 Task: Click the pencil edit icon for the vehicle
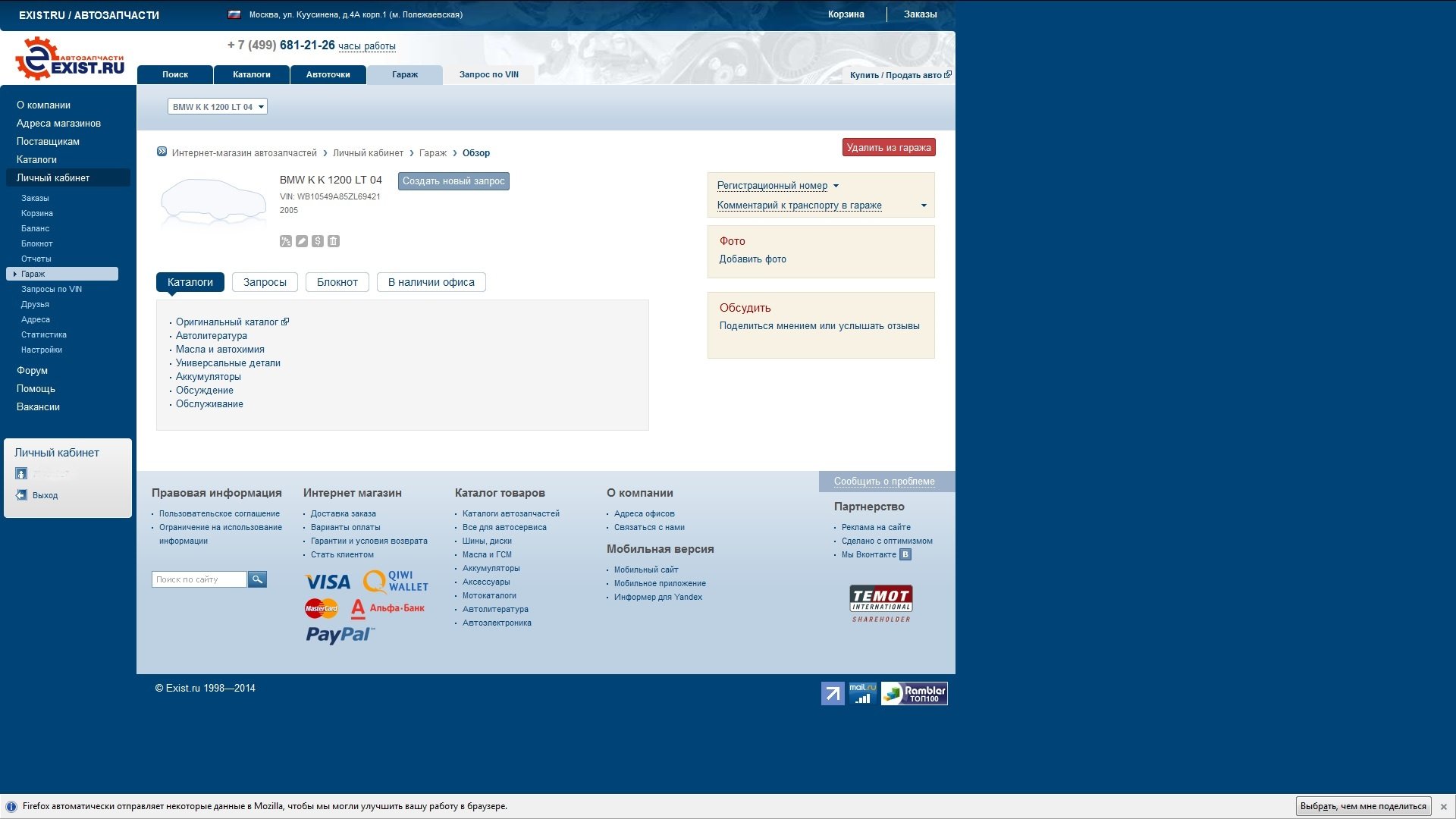[301, 241]
